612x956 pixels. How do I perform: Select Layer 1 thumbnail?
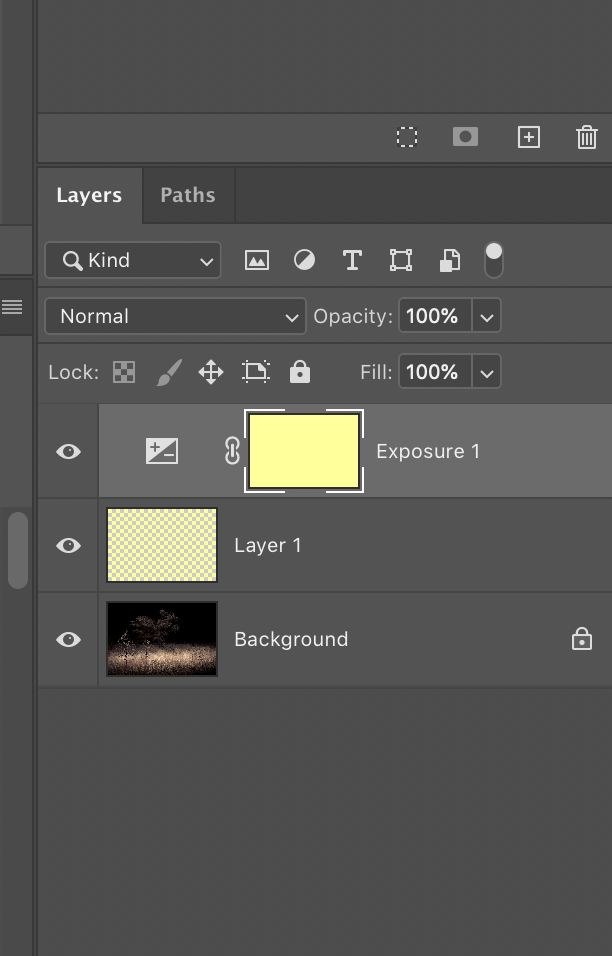pyautogui.click(x=162, y=545)
